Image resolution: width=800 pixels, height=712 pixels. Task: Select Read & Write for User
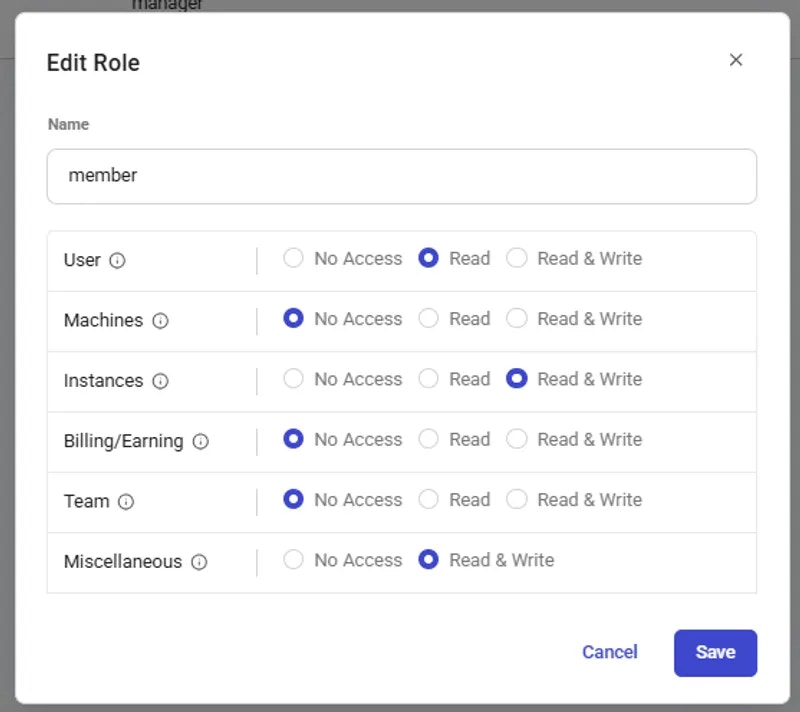pos(516,258)
